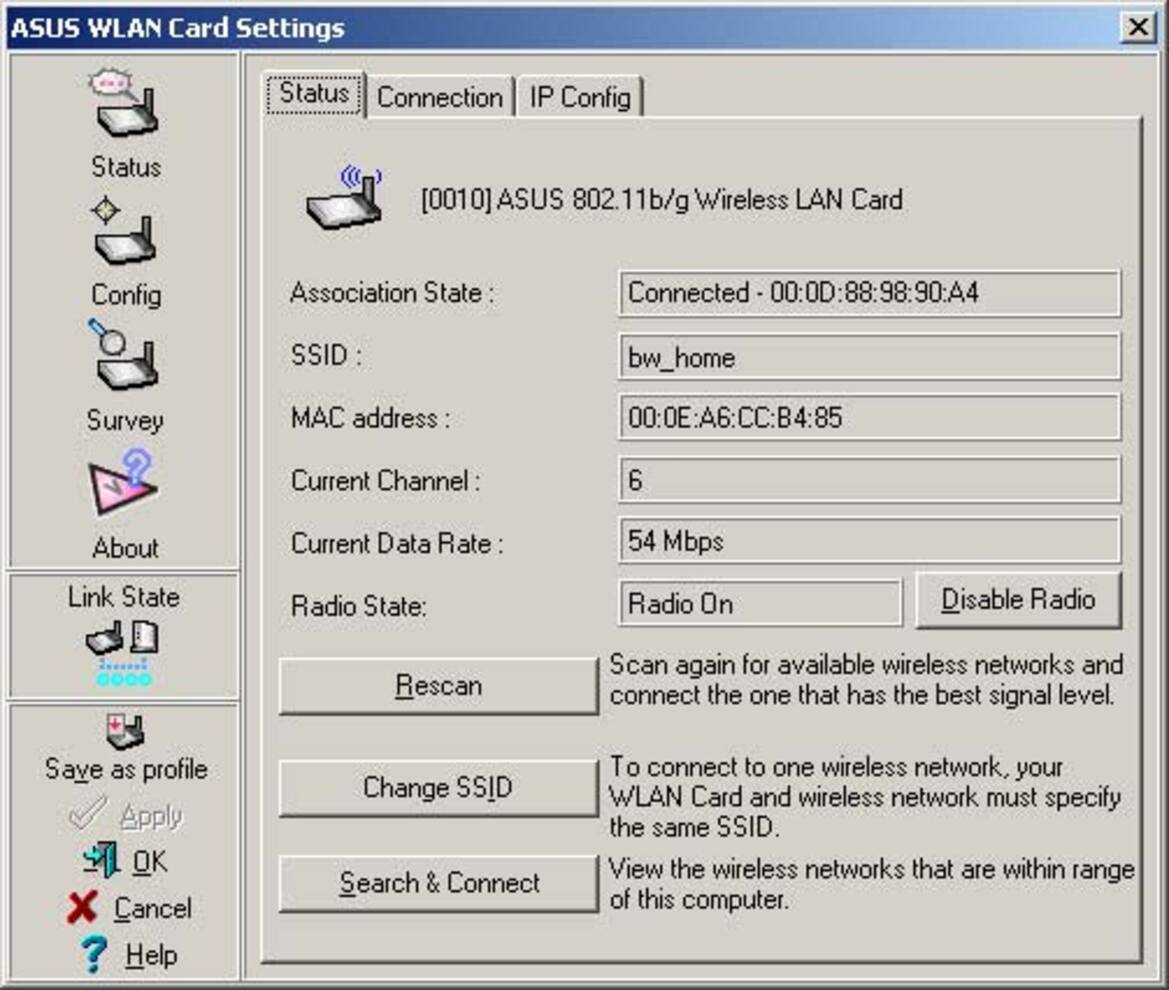Viewport: 1169px width, 990px height.
Task: Click the OK text label
Action: (x=150, y=862)
